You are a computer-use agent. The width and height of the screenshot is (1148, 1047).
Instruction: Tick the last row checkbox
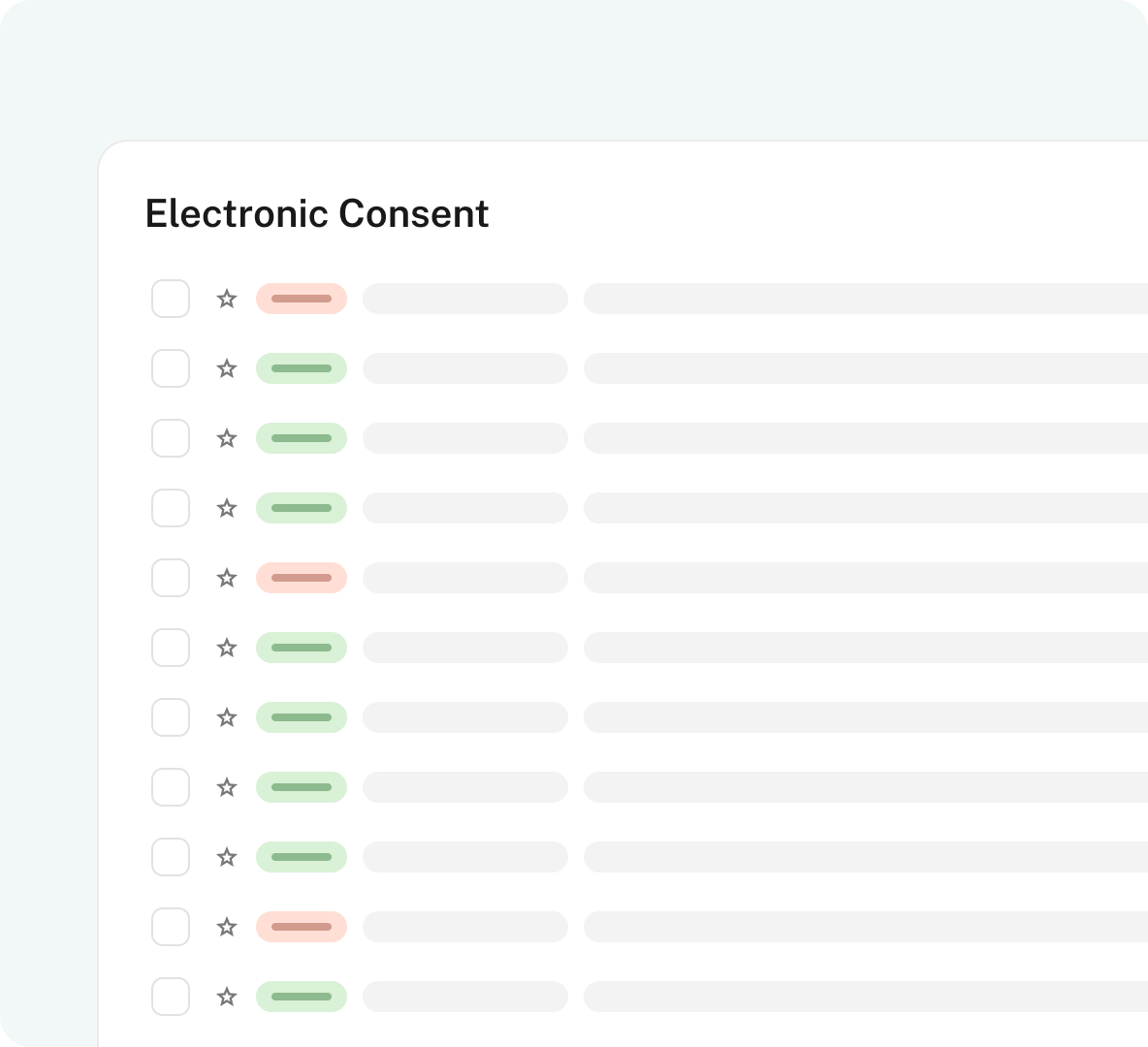click(171, 997)
